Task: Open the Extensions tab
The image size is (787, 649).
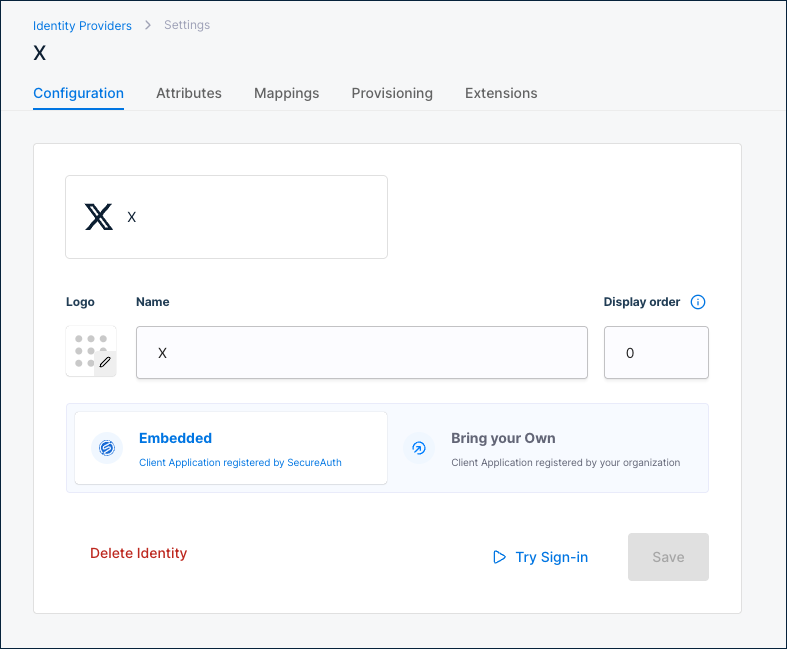Action: 501,93
